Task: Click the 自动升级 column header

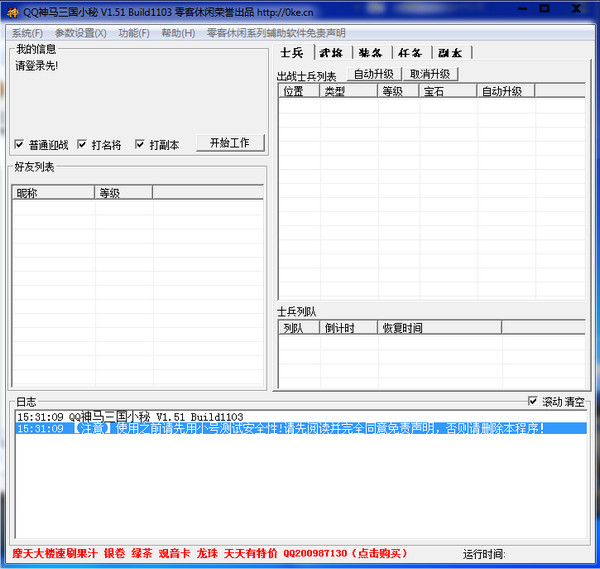Action: point(506,91)
